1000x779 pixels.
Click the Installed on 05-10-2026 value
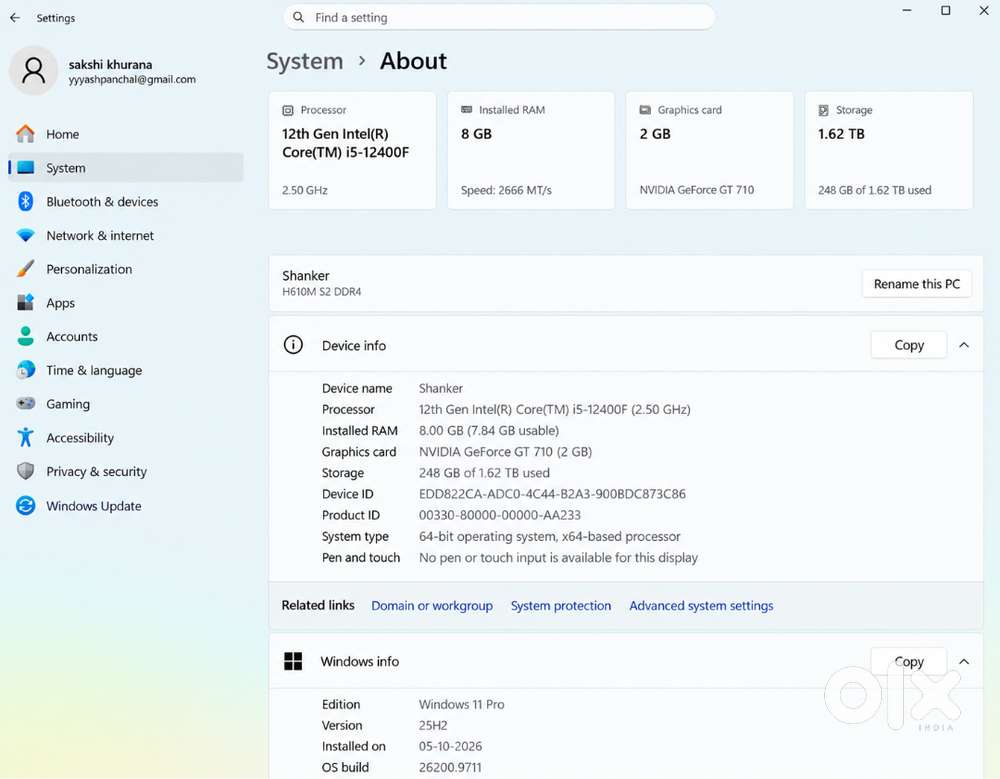coord(450,746)
